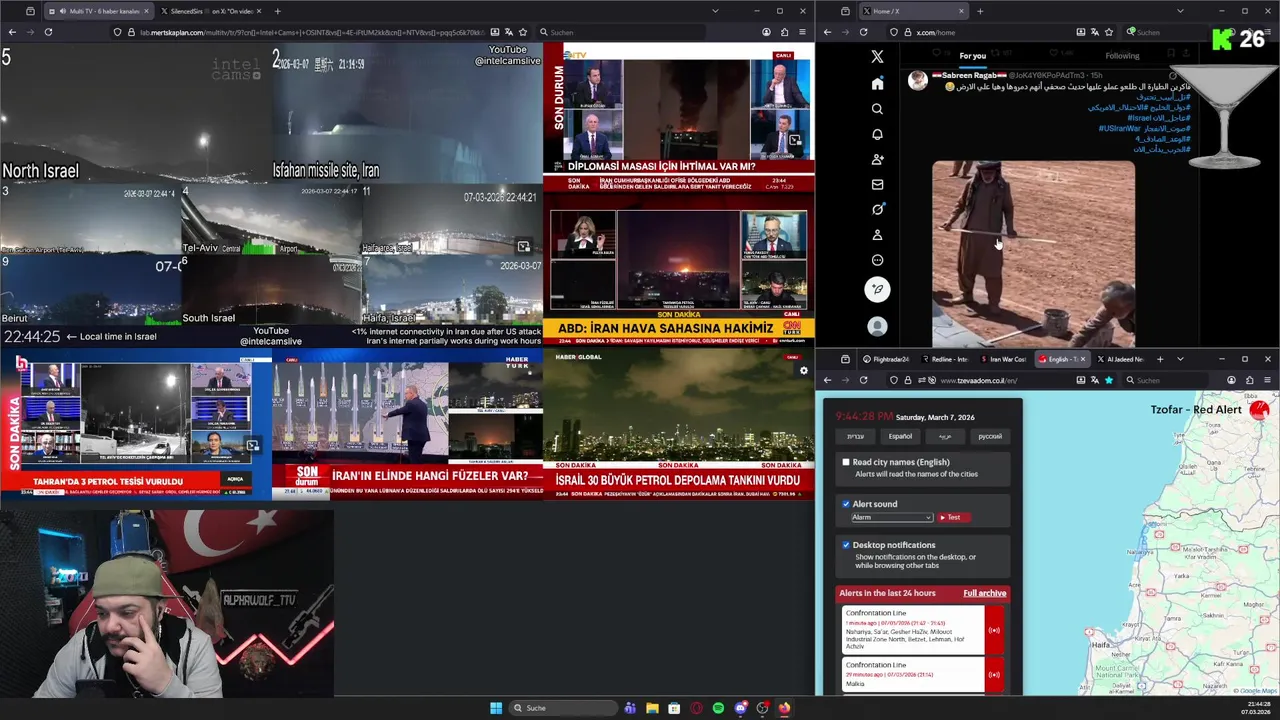Open Sabreen Ragab profile name

[x=971, y=75]
